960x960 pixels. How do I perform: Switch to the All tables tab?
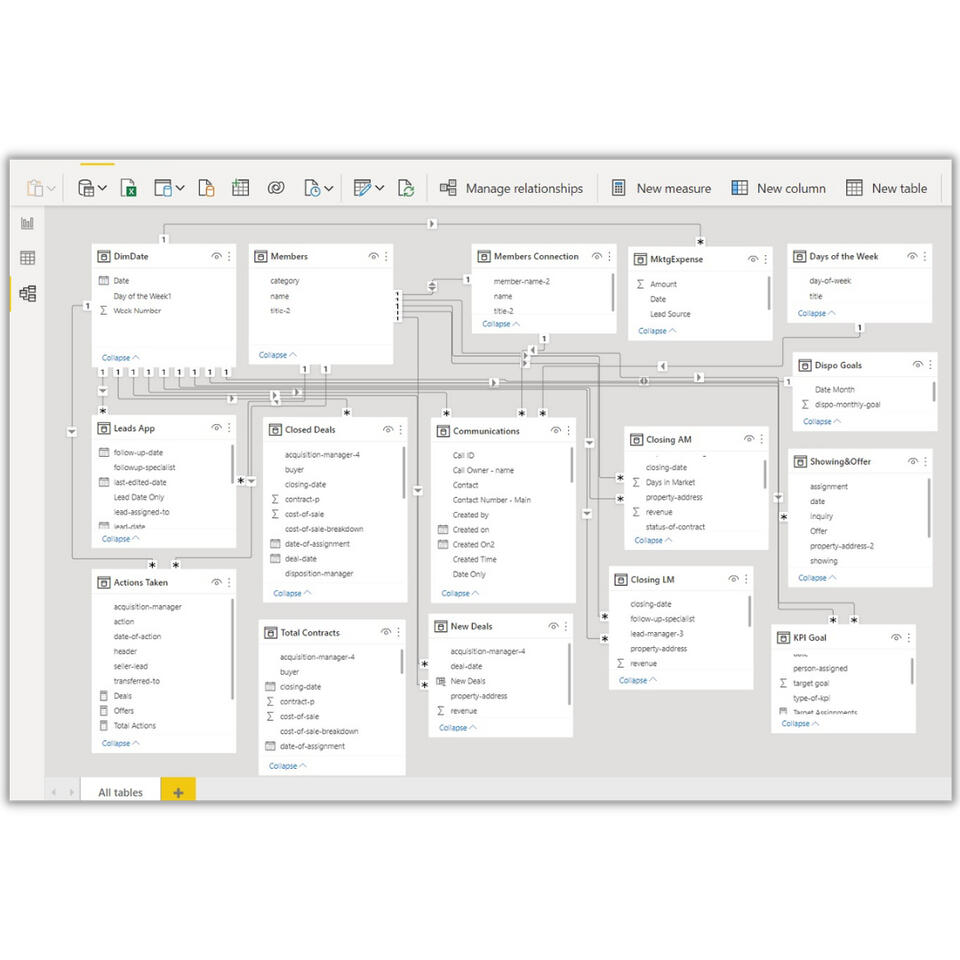click(x=119, y=792)
